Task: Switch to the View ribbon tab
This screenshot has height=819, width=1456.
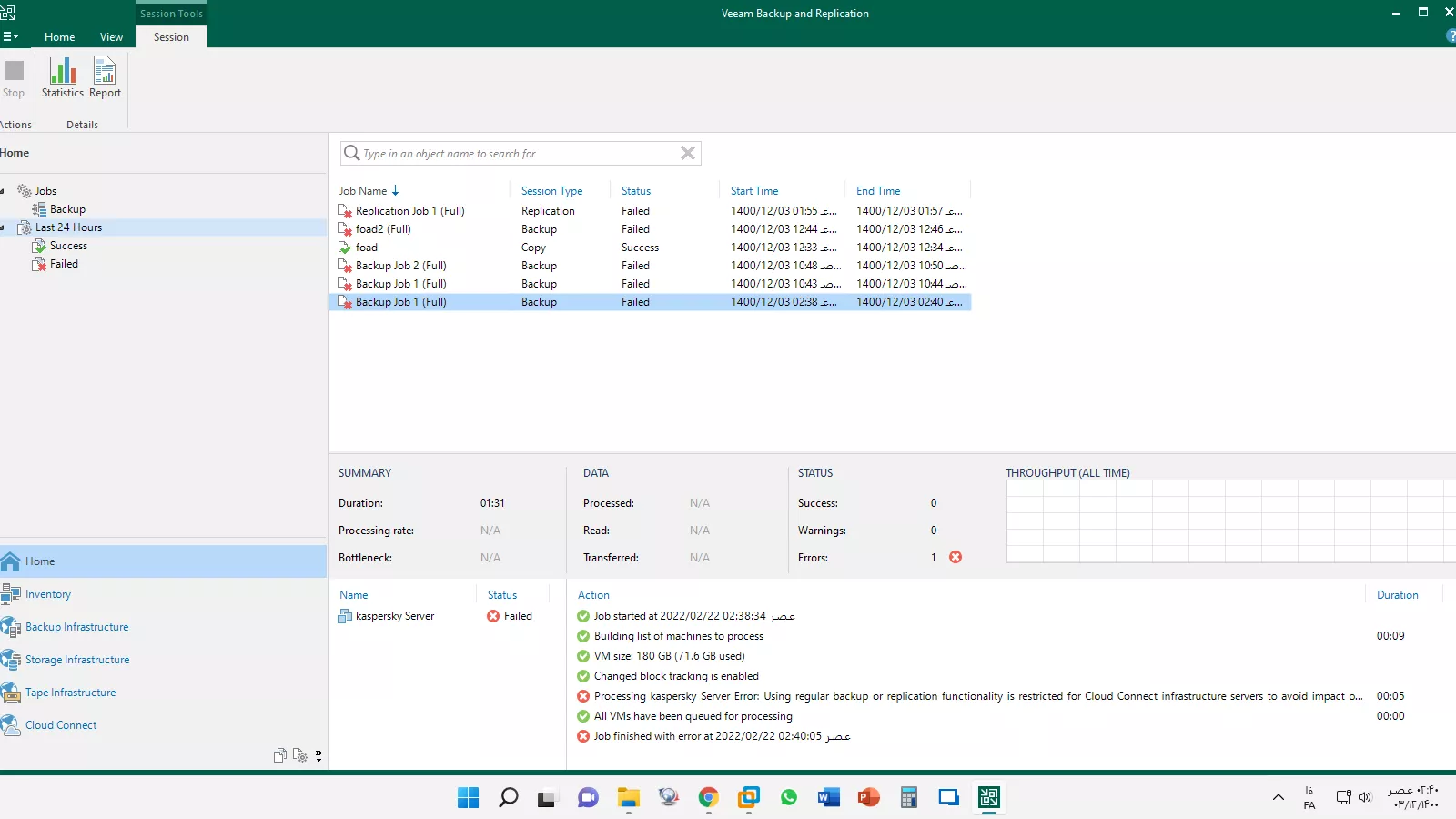Action: [x=111, y=37]
